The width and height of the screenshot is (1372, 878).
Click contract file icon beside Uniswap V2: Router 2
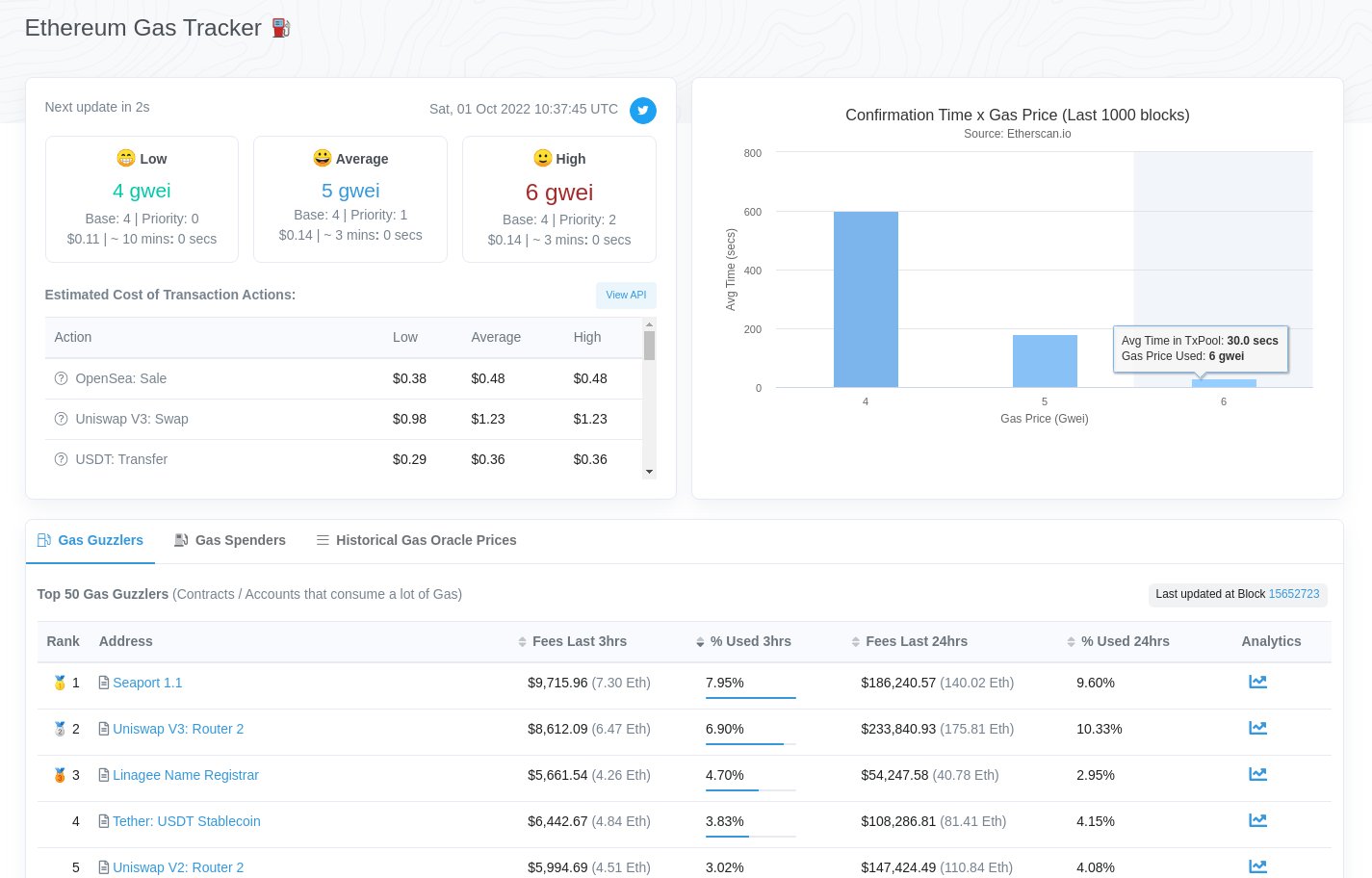104,867
